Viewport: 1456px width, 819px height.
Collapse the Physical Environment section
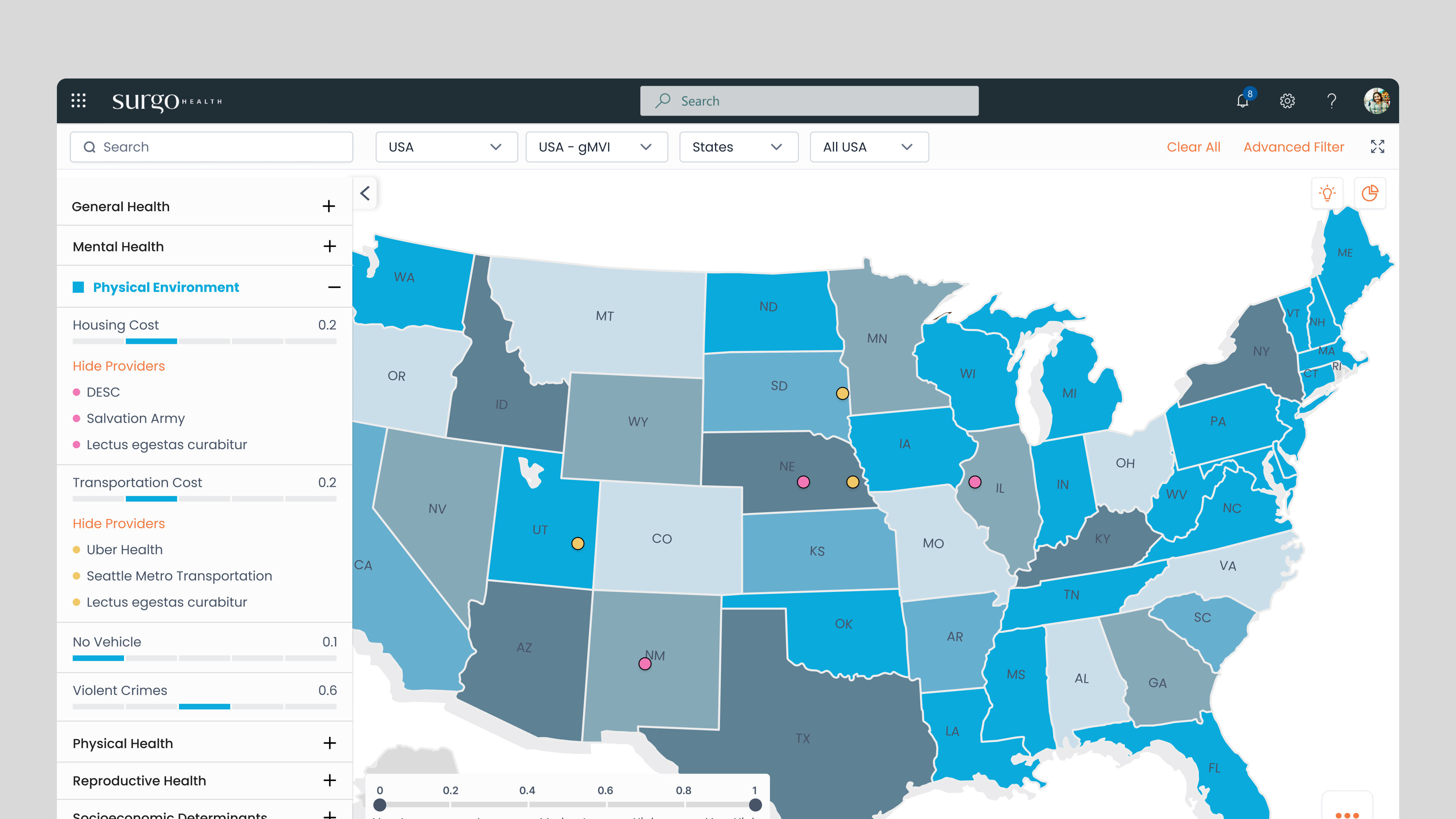pyautogui.click(x=334, y=287)
